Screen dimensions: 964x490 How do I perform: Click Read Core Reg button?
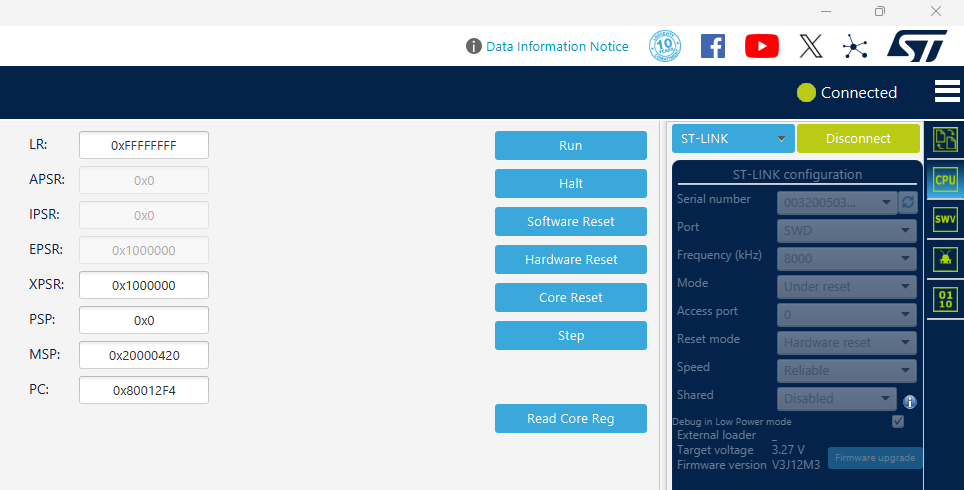(x=571, y=419)
